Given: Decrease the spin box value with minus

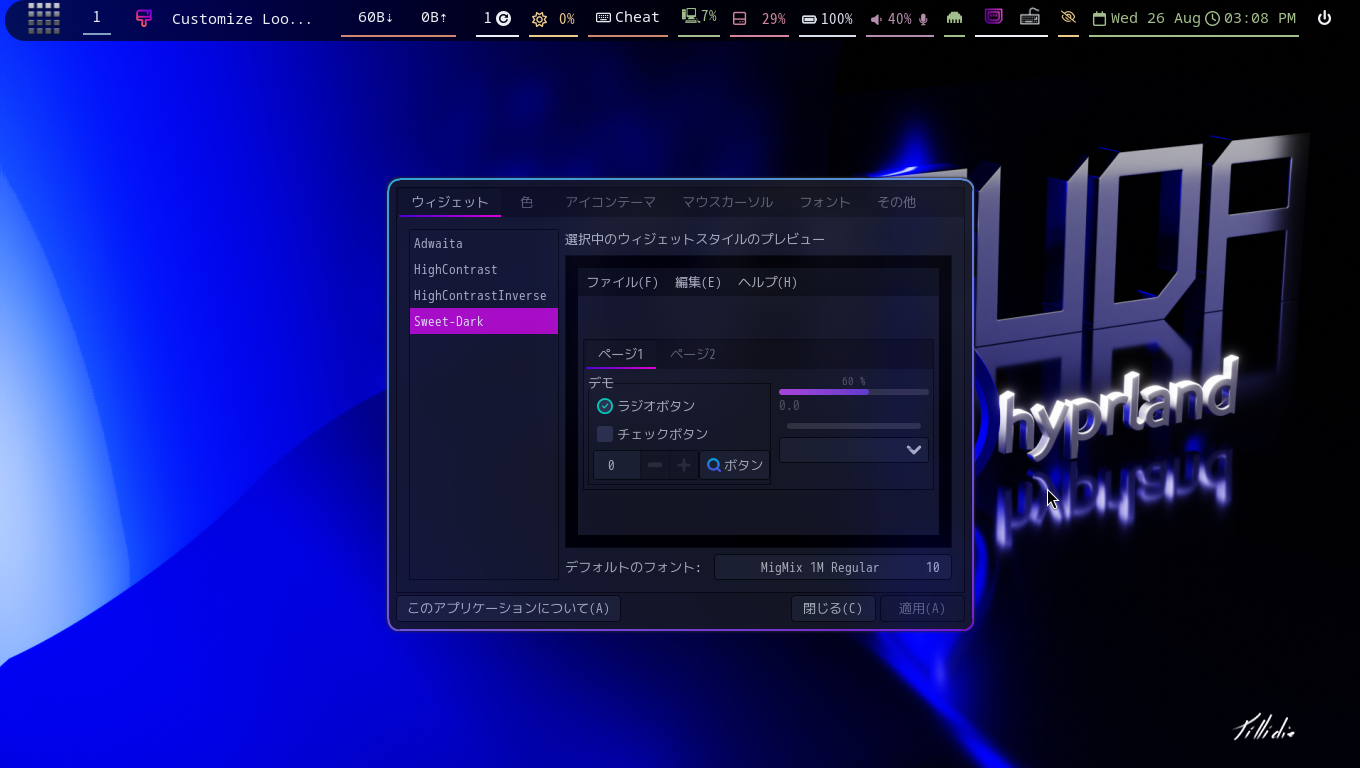Looking at the screenshot, I should [x=655, y=465].
